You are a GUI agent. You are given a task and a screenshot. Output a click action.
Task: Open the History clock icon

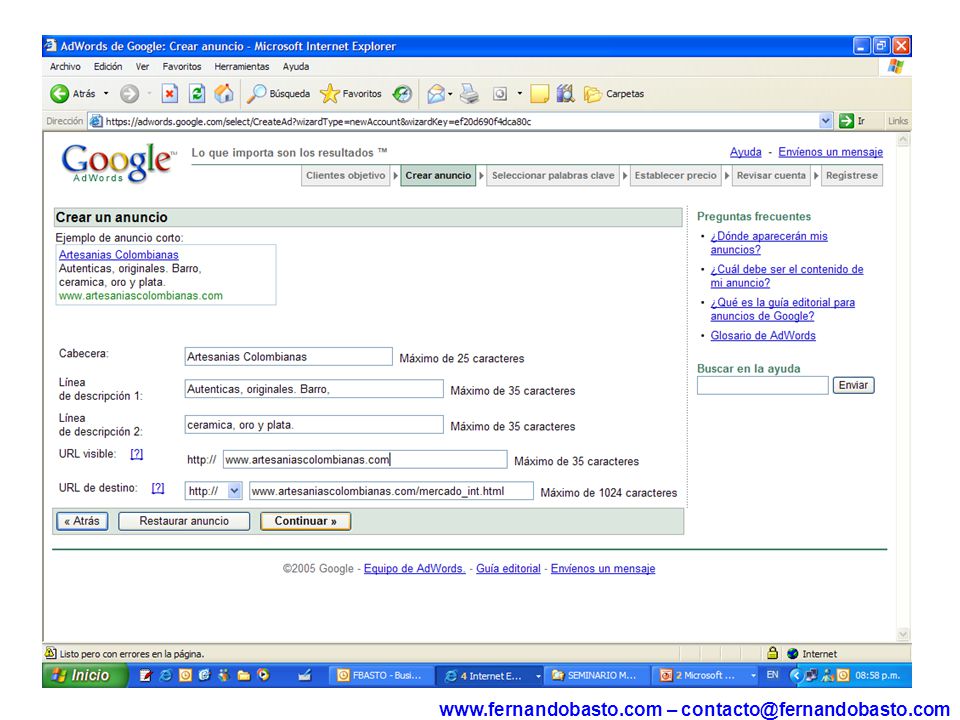click(x=402, y=94)
